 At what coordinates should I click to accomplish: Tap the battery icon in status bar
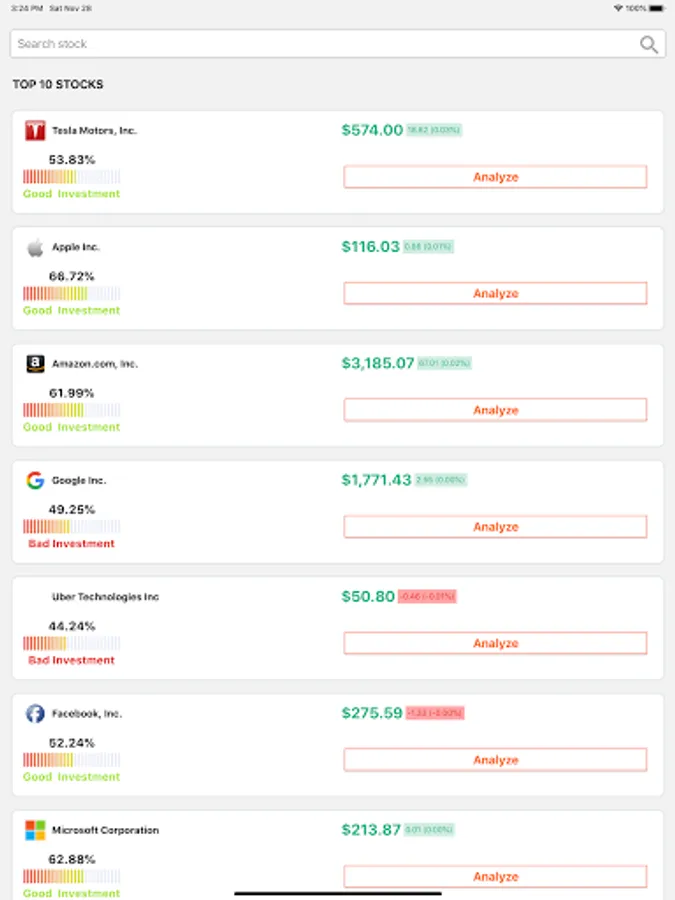point(655,8)
